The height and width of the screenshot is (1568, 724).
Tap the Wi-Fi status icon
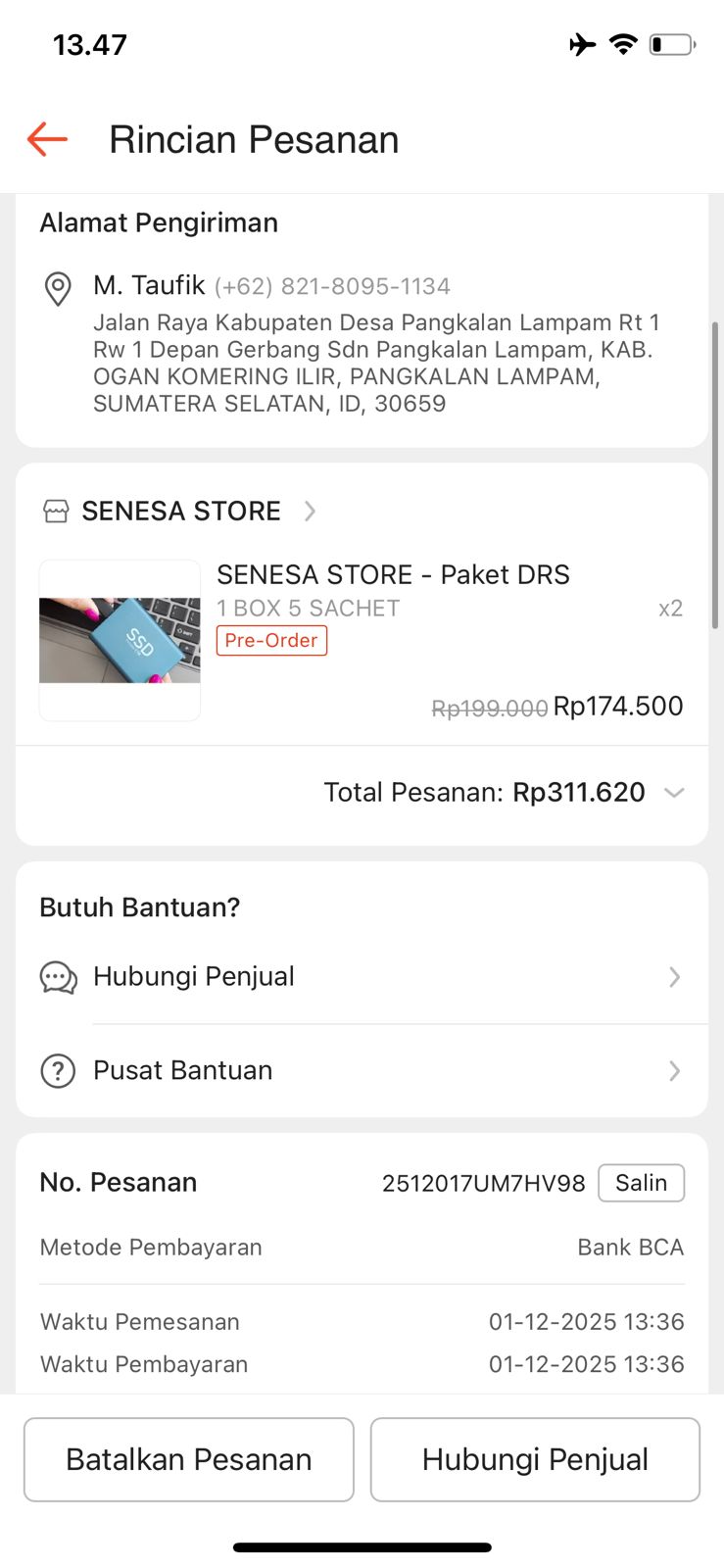[x=622, y=44]
